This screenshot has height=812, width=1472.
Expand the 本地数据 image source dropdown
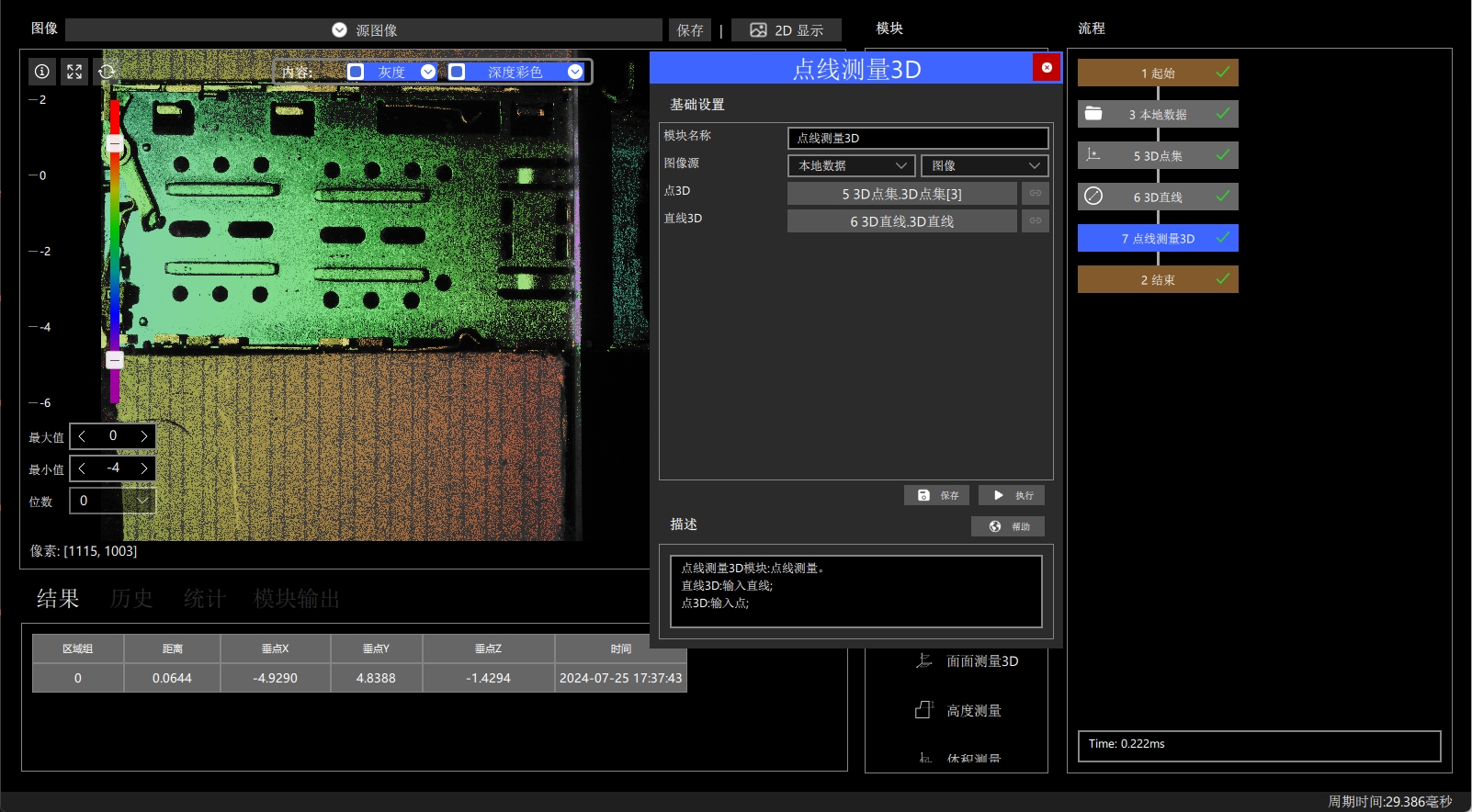[x=852, y=166]
